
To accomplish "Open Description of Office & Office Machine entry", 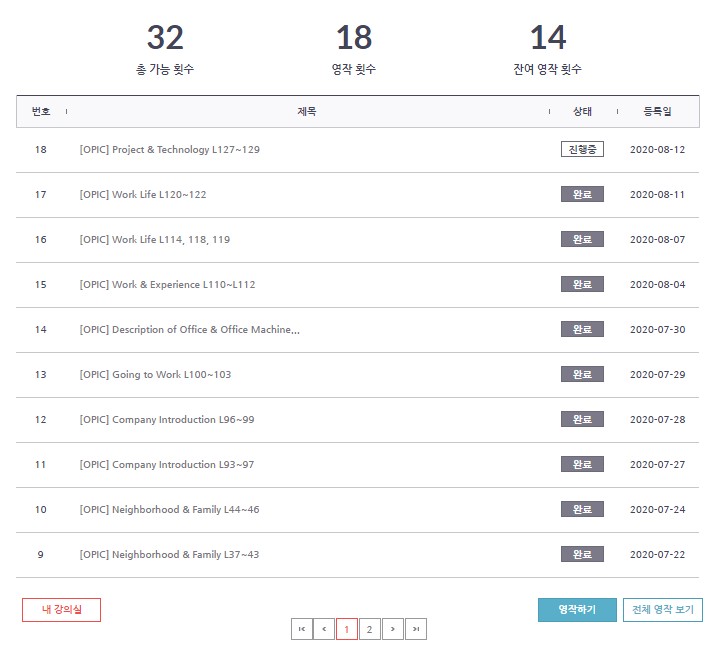I will pos(189,330).
